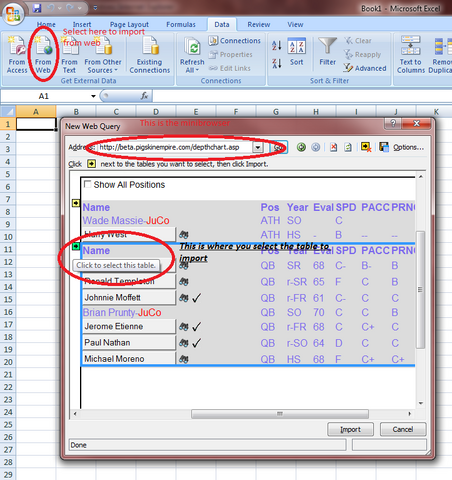Go forward in the minibrowser
The width and height of the screenshot is (452, 480).
tap(316, 147)
